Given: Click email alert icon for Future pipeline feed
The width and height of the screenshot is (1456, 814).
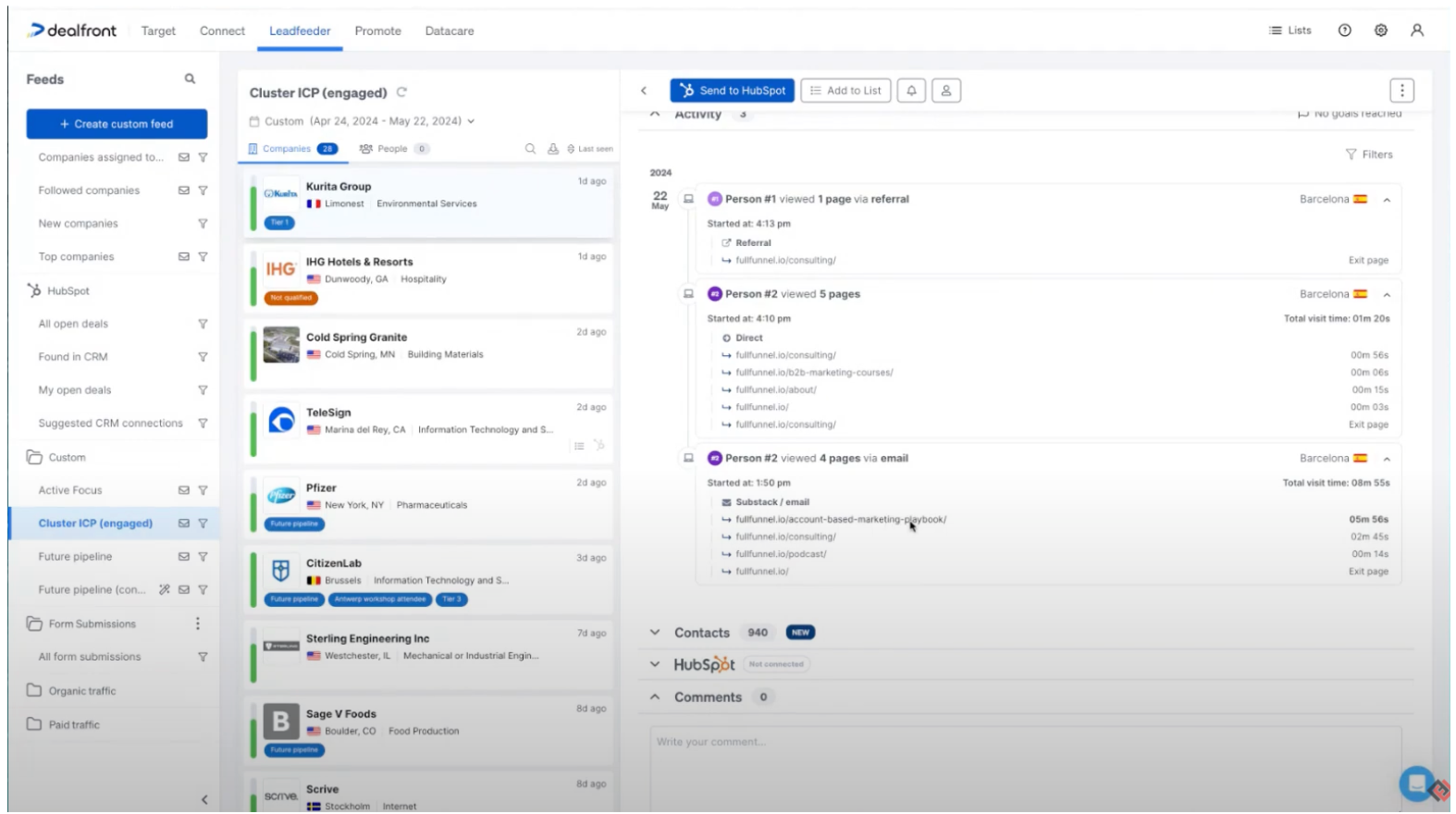Looking at the screenshot, I should pyautogui.click(x=184, y=557).
